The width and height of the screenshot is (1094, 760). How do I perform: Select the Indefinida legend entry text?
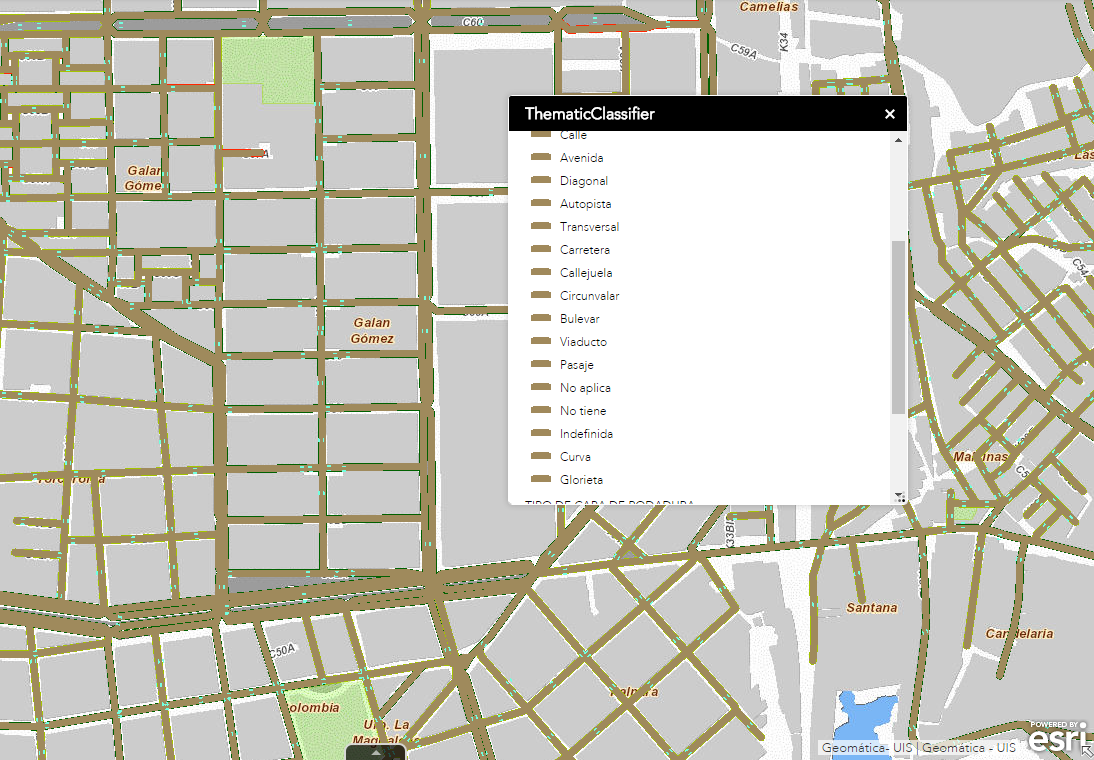click(x=586, y=434)
